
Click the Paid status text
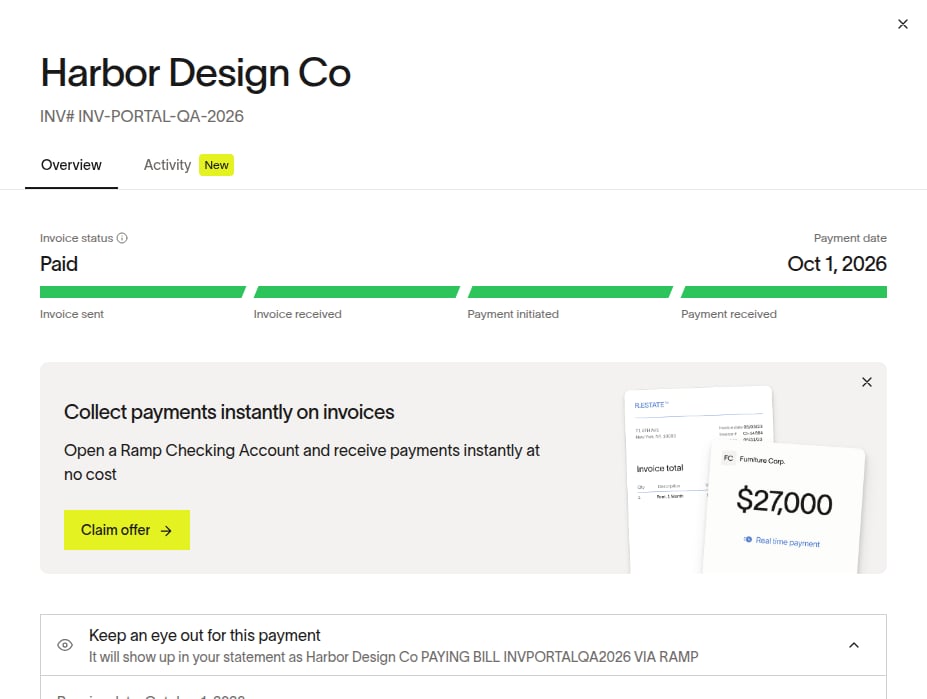click(x=59, y=264)
